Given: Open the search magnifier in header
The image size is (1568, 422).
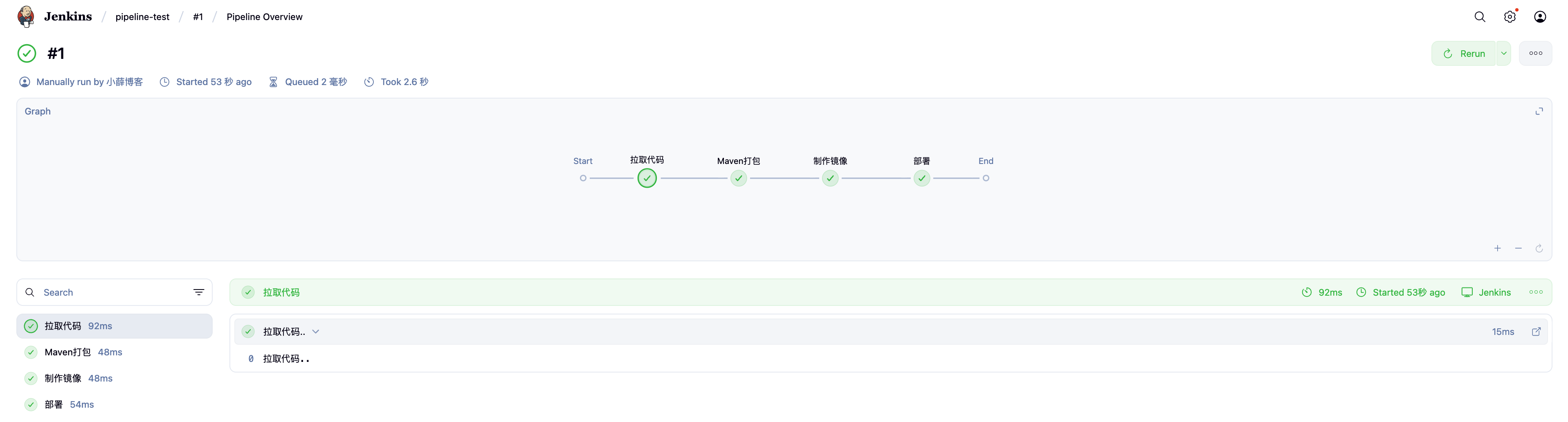Looking at the screenshot, I should coord(1480,17).
